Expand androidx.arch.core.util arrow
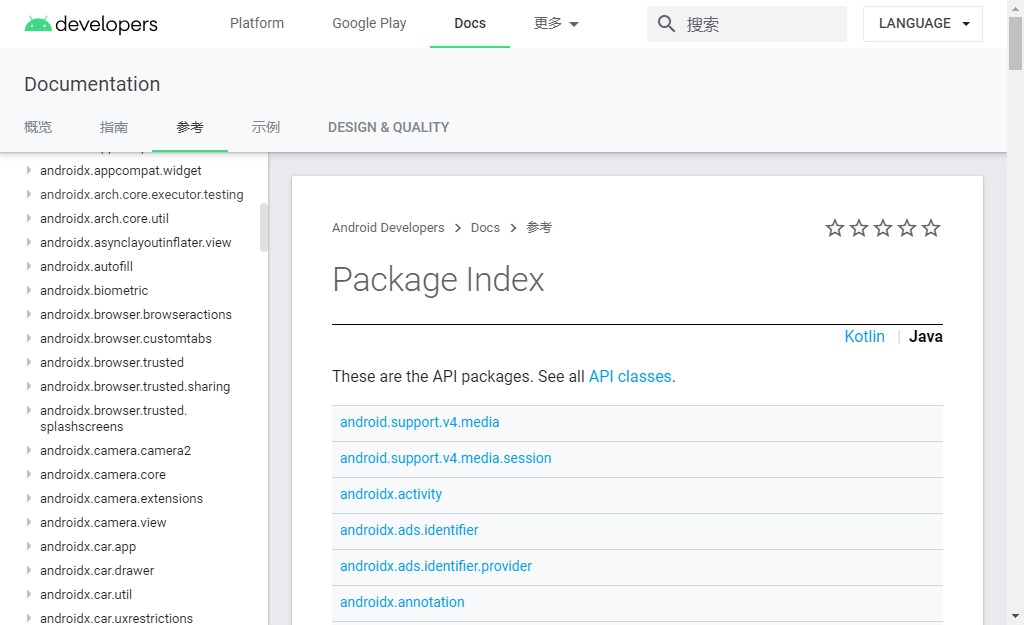Image resolution: width=1024 pixels, height=625 pixels. (x=29, y=219)
